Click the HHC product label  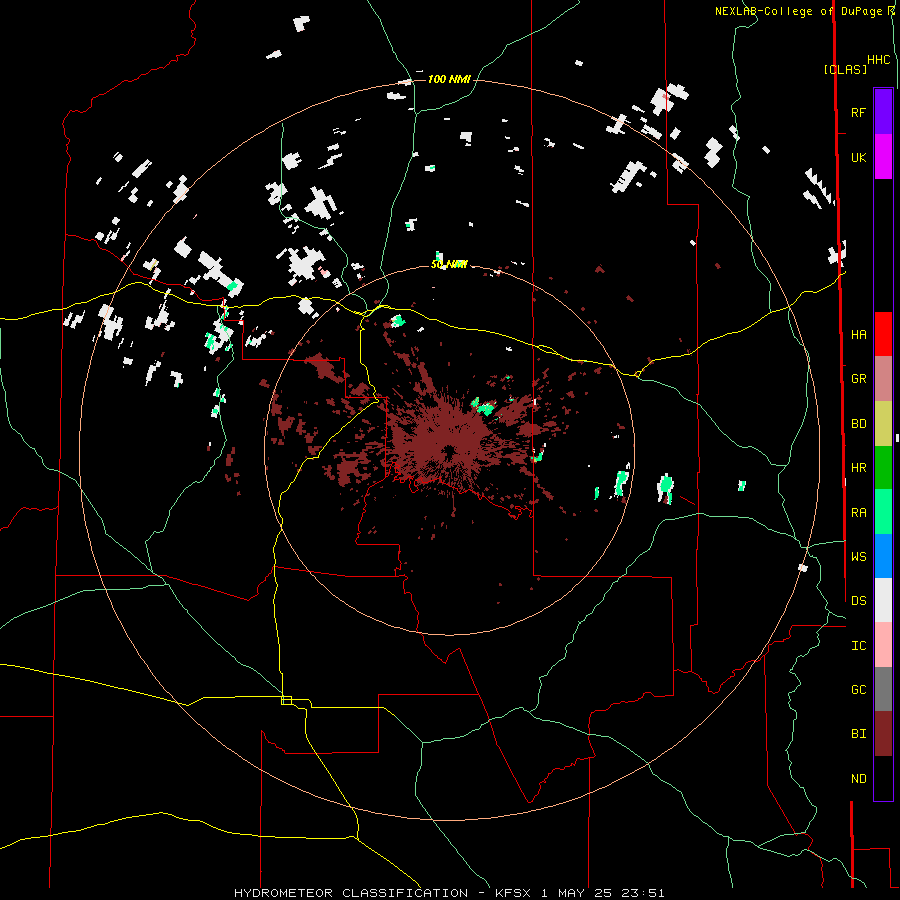[x=879, y=60]
